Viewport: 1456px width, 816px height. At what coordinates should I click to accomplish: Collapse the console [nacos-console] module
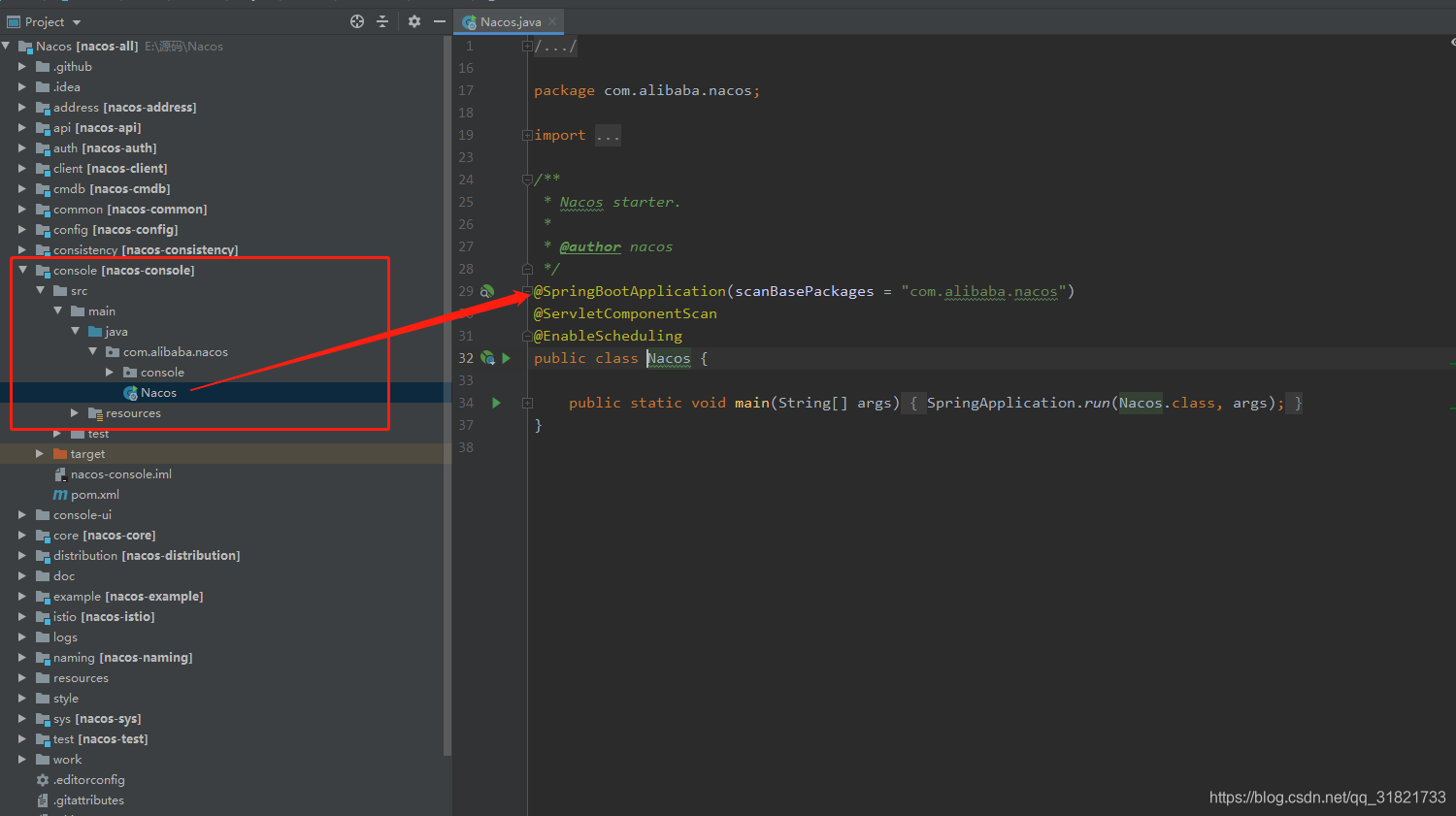click(22, 270)
